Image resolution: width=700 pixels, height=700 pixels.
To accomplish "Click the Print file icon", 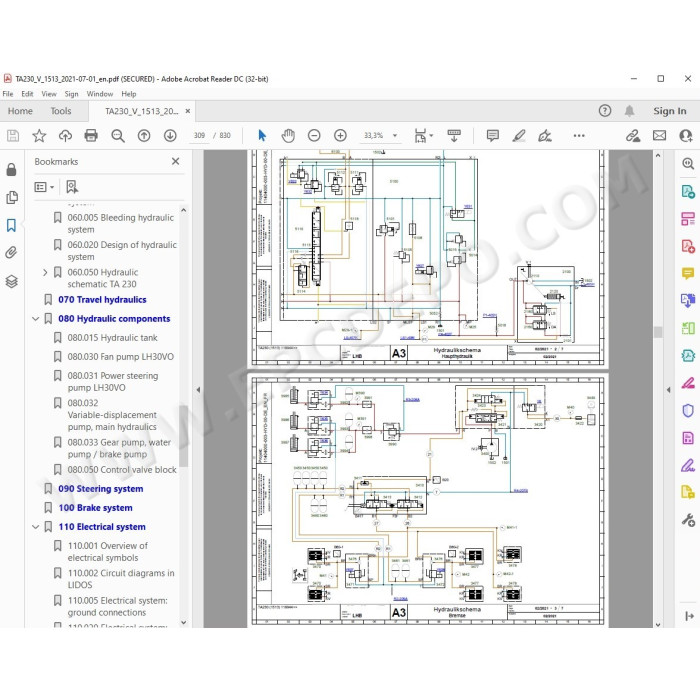I will tap(91, 136).
